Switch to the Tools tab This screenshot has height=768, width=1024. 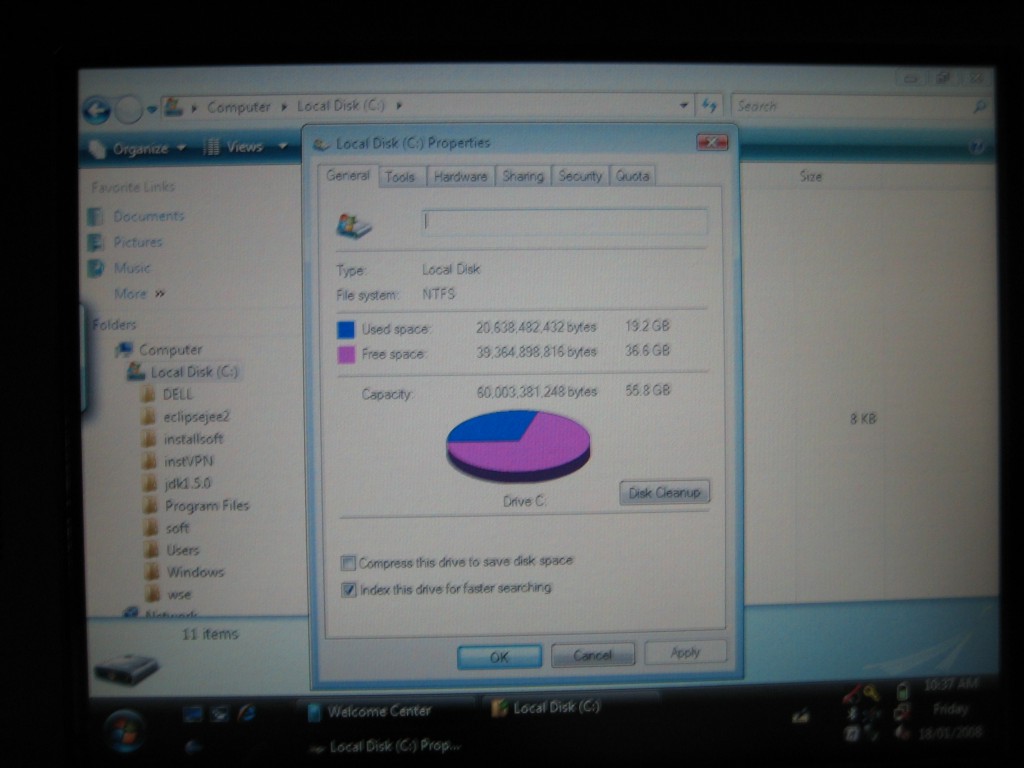coord(400,177)
